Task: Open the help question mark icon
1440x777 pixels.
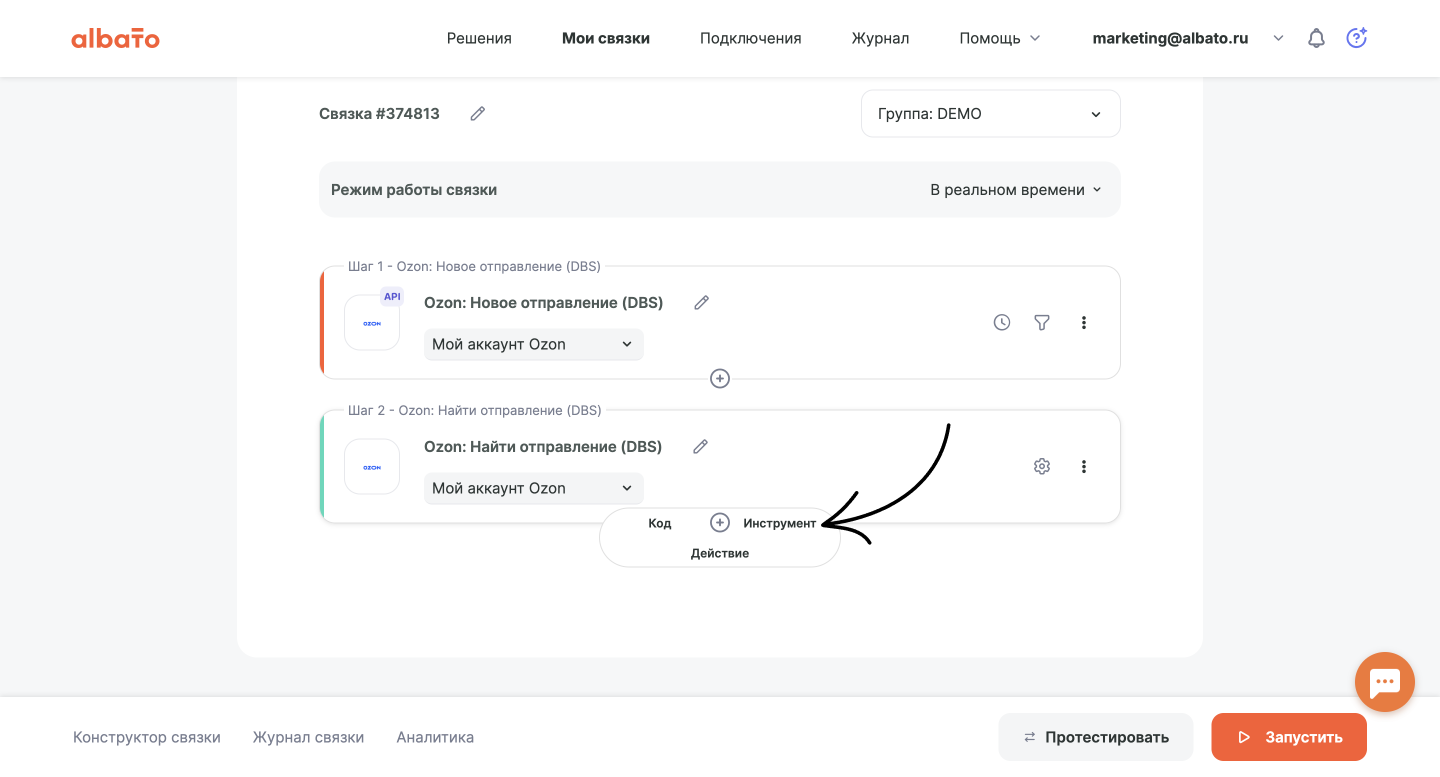Action: 1357,38
